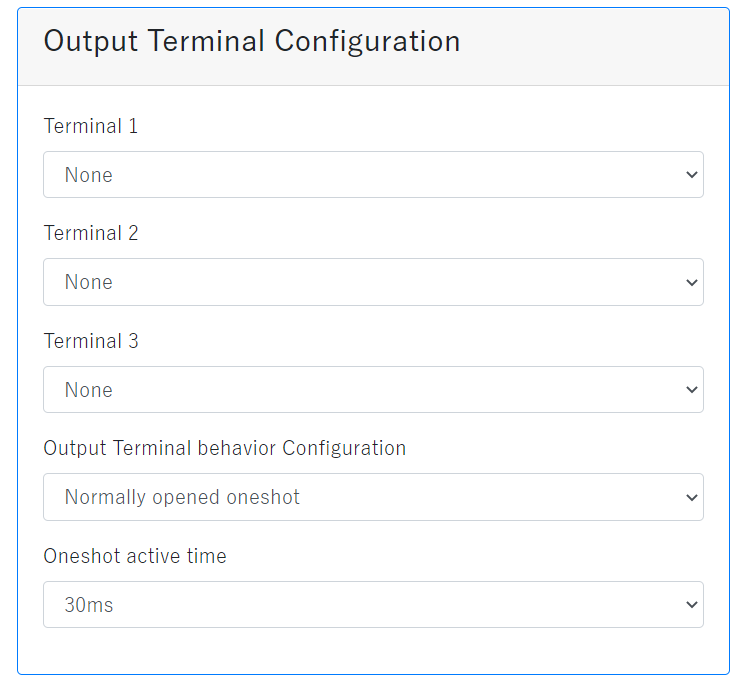Click the chevron arrow on Terminal 2 dropdown

point(691,282)
